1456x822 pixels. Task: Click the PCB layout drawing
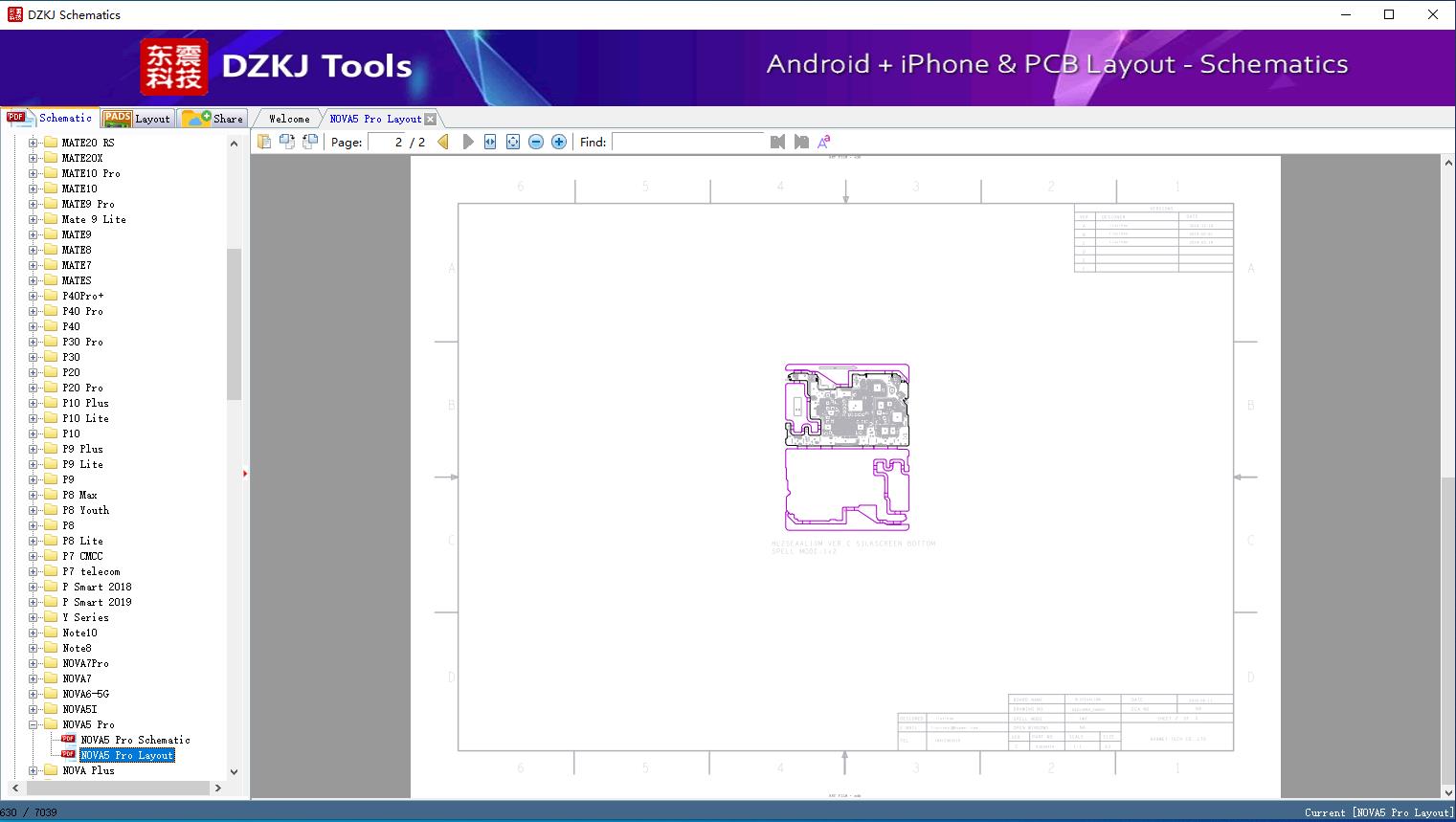pos(846,447)
